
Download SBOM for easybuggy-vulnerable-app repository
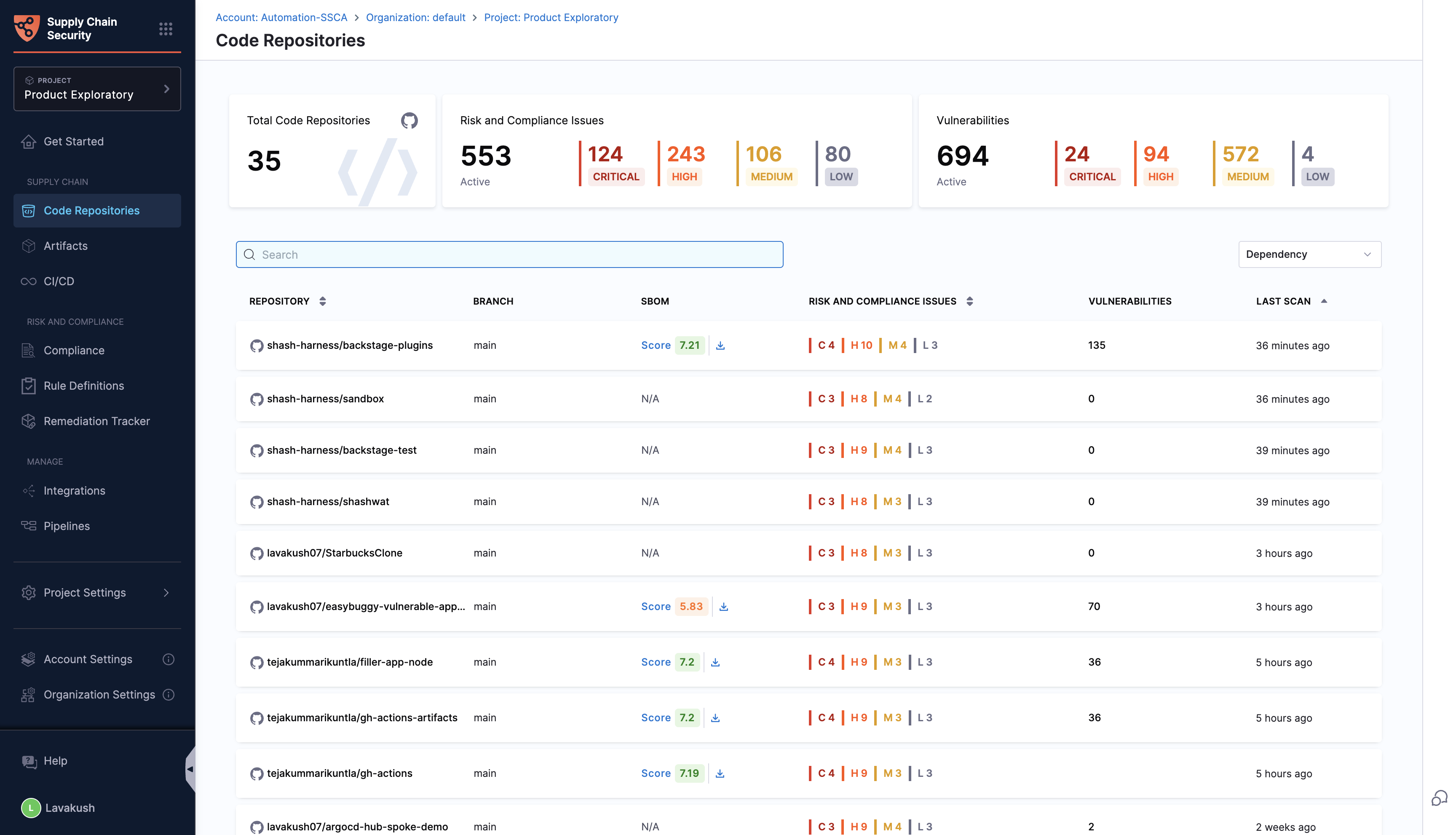point(724,606)
